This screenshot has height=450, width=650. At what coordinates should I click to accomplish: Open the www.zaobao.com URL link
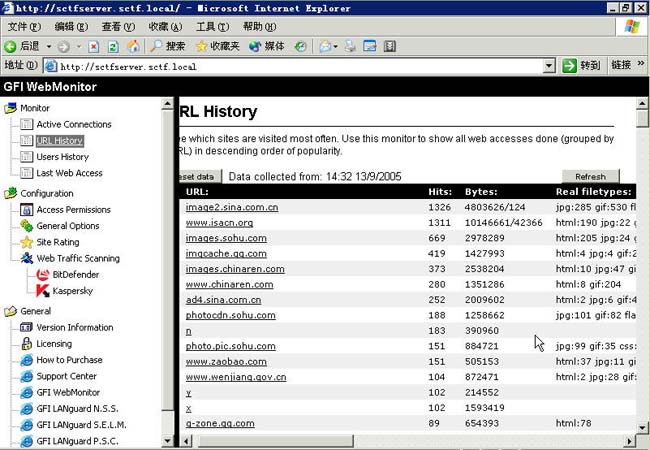(x=226, y=362)
